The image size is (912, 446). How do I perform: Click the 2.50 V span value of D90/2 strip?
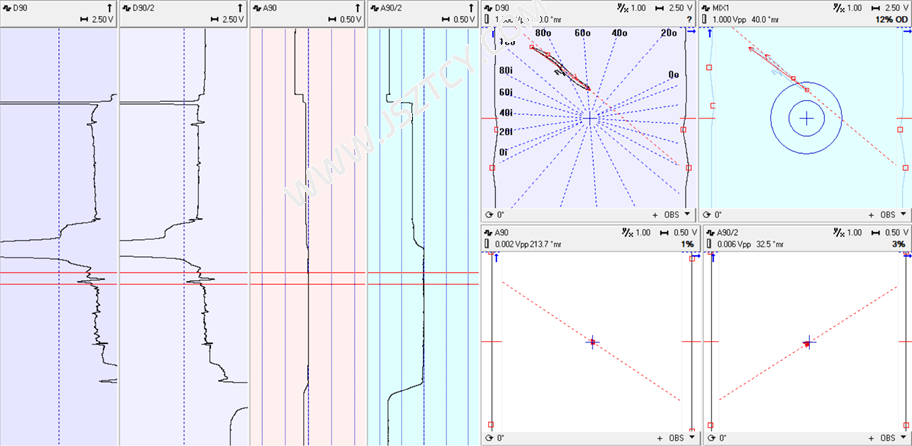232,19
